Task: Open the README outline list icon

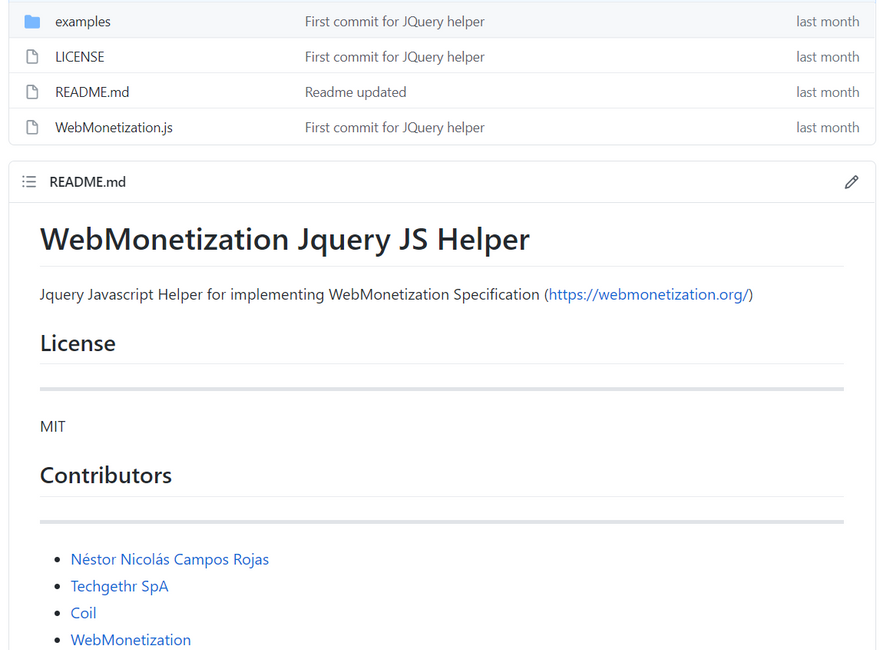Action: (x=29, y=182)
